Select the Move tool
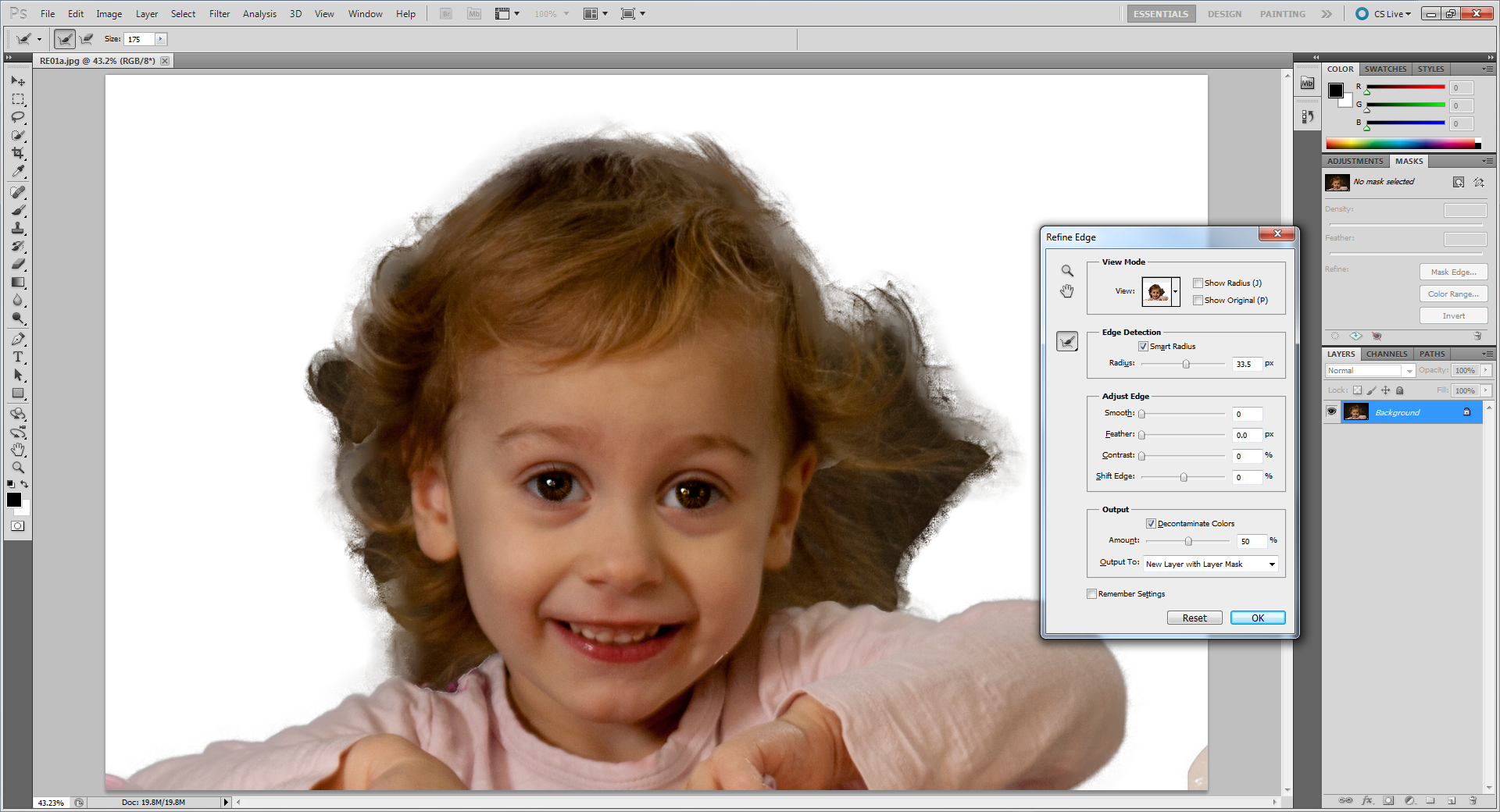The height and width of the screenshot is (812, 1500). click(18, 80)
